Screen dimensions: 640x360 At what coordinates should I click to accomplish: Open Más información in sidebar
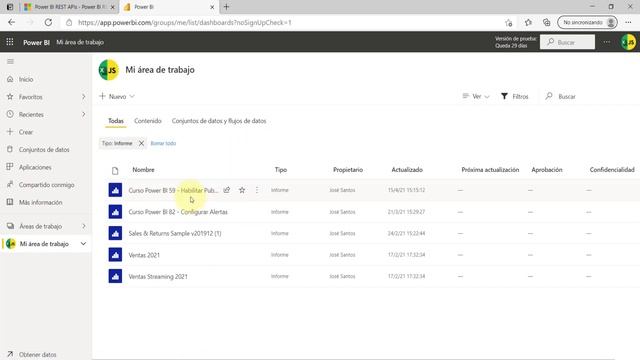point(40,202)
